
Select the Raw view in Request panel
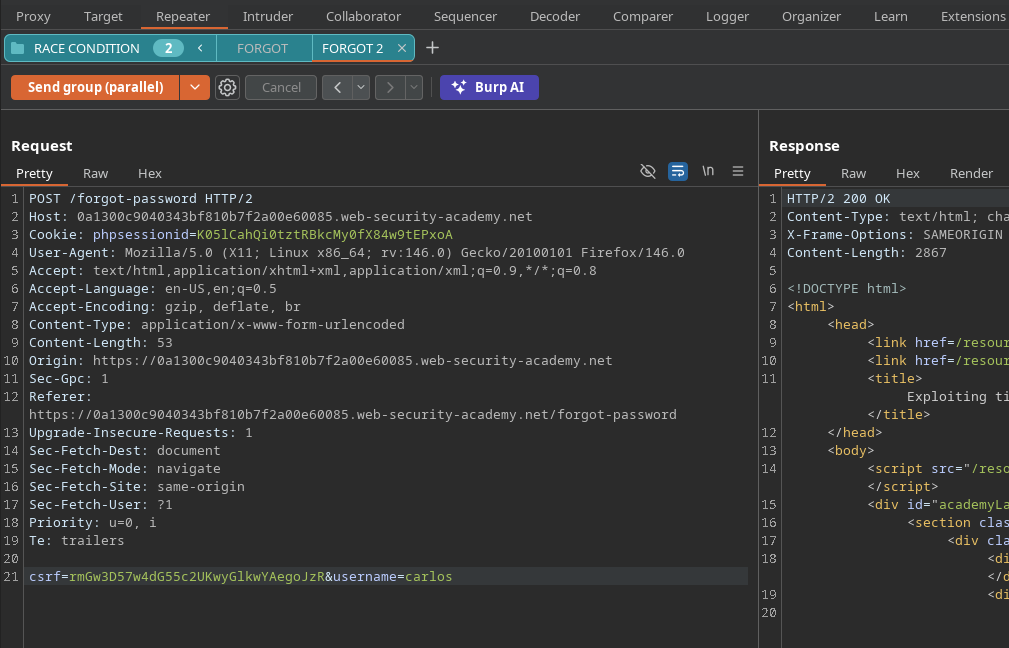(96, 173)
